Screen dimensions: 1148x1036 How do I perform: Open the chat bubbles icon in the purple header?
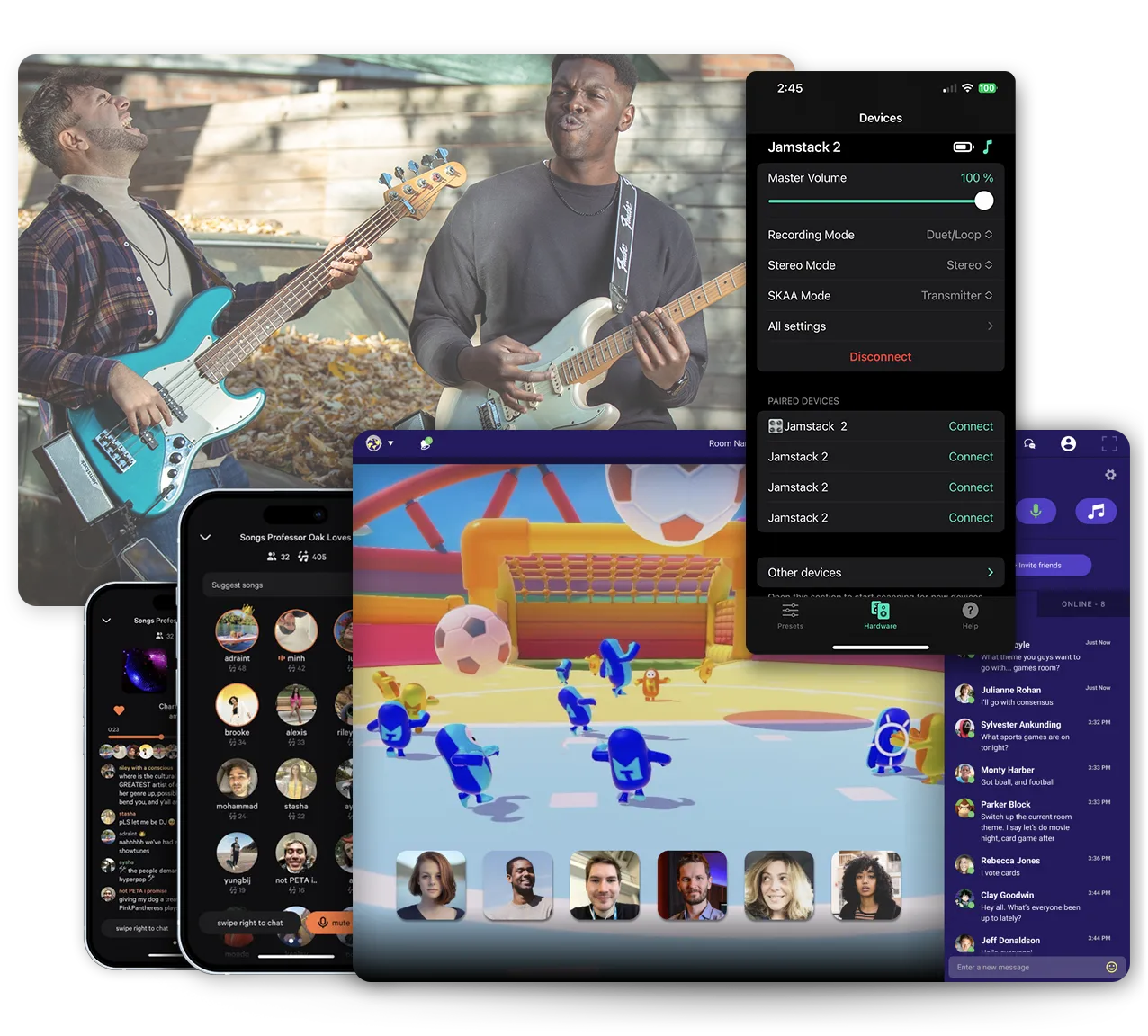point(1029,443)
